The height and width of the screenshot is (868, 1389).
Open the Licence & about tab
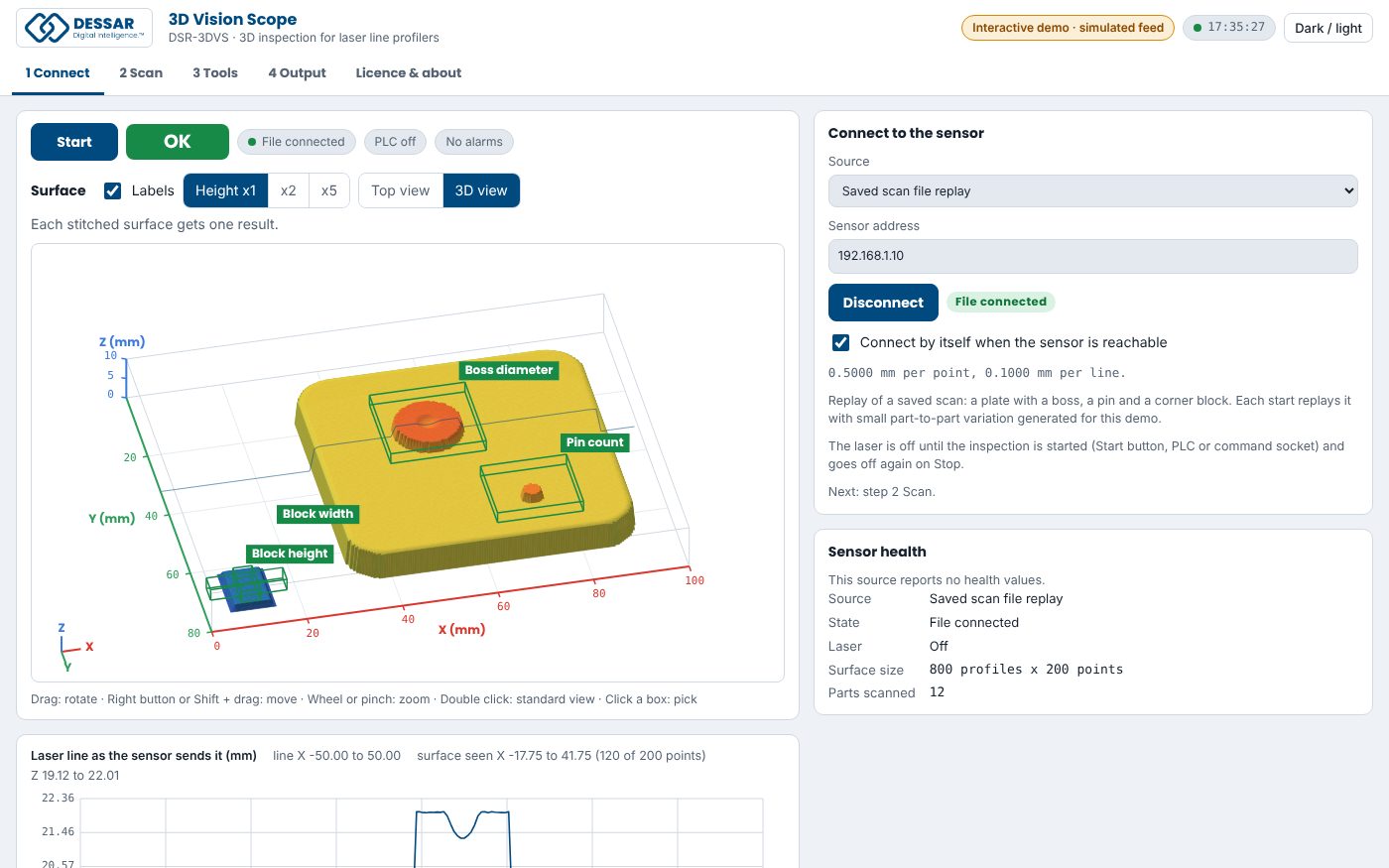(409, 72)
